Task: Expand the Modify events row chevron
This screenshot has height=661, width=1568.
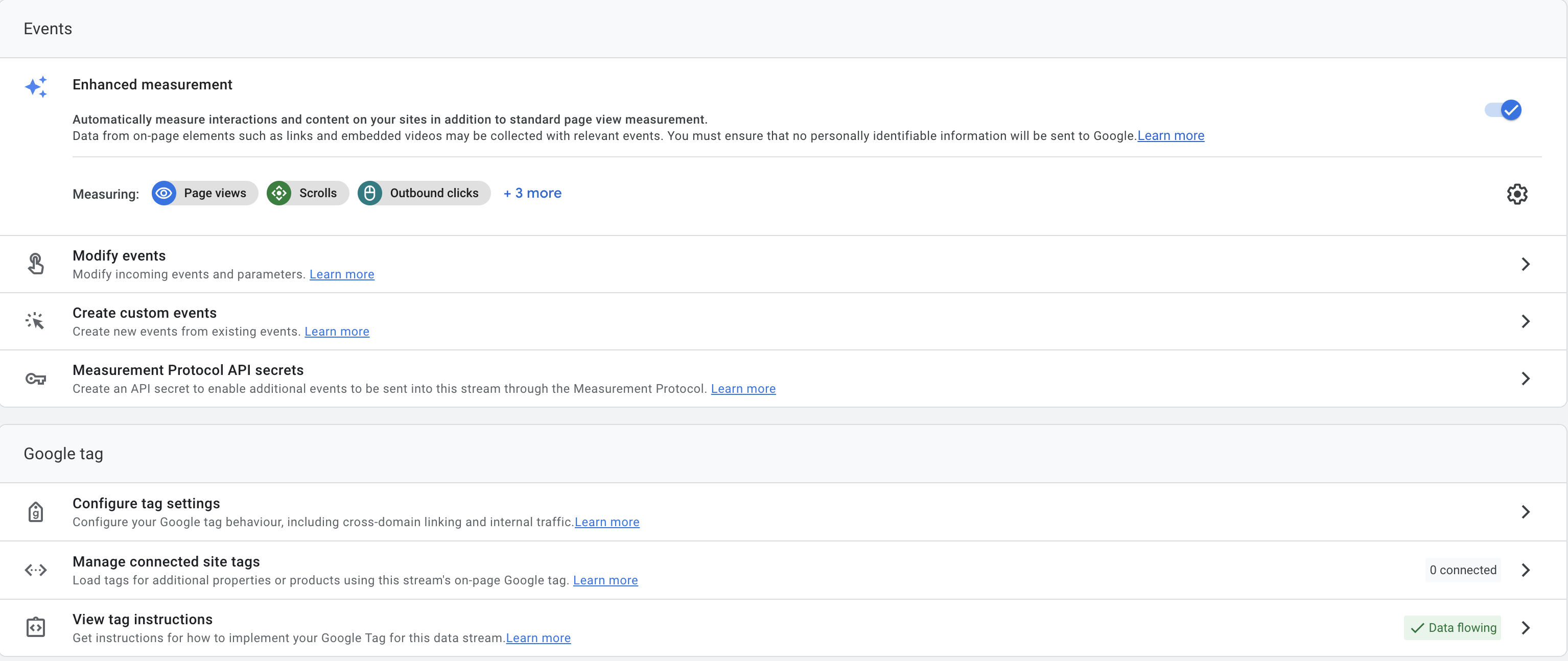Action: (x=1526, y=264)
